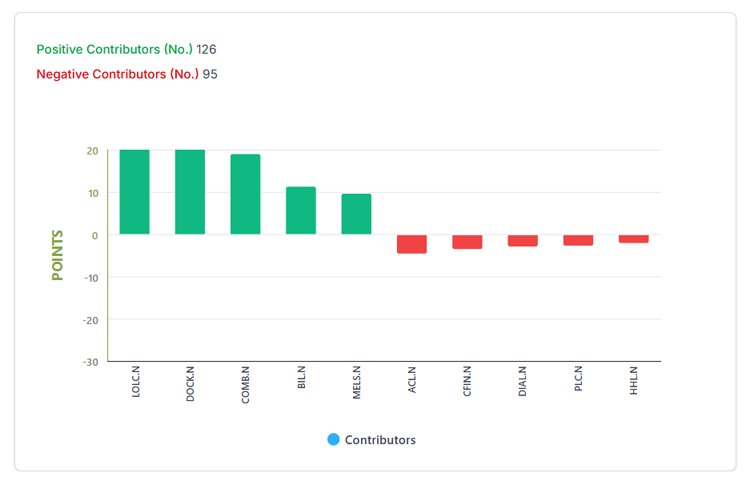Click the y-axis value -30
The width and height of the screenshot is (750, 493).
[90, 362]
